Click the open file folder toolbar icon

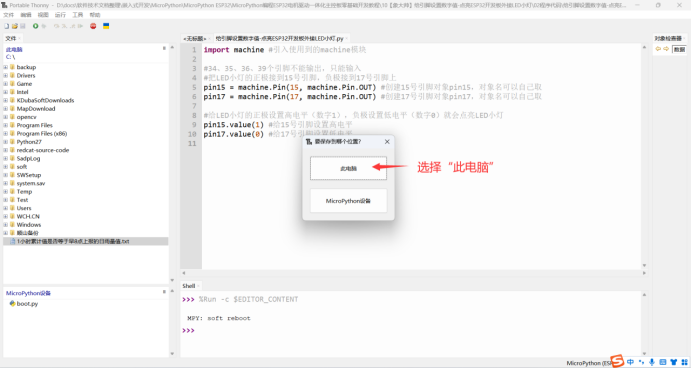[15, 26]
